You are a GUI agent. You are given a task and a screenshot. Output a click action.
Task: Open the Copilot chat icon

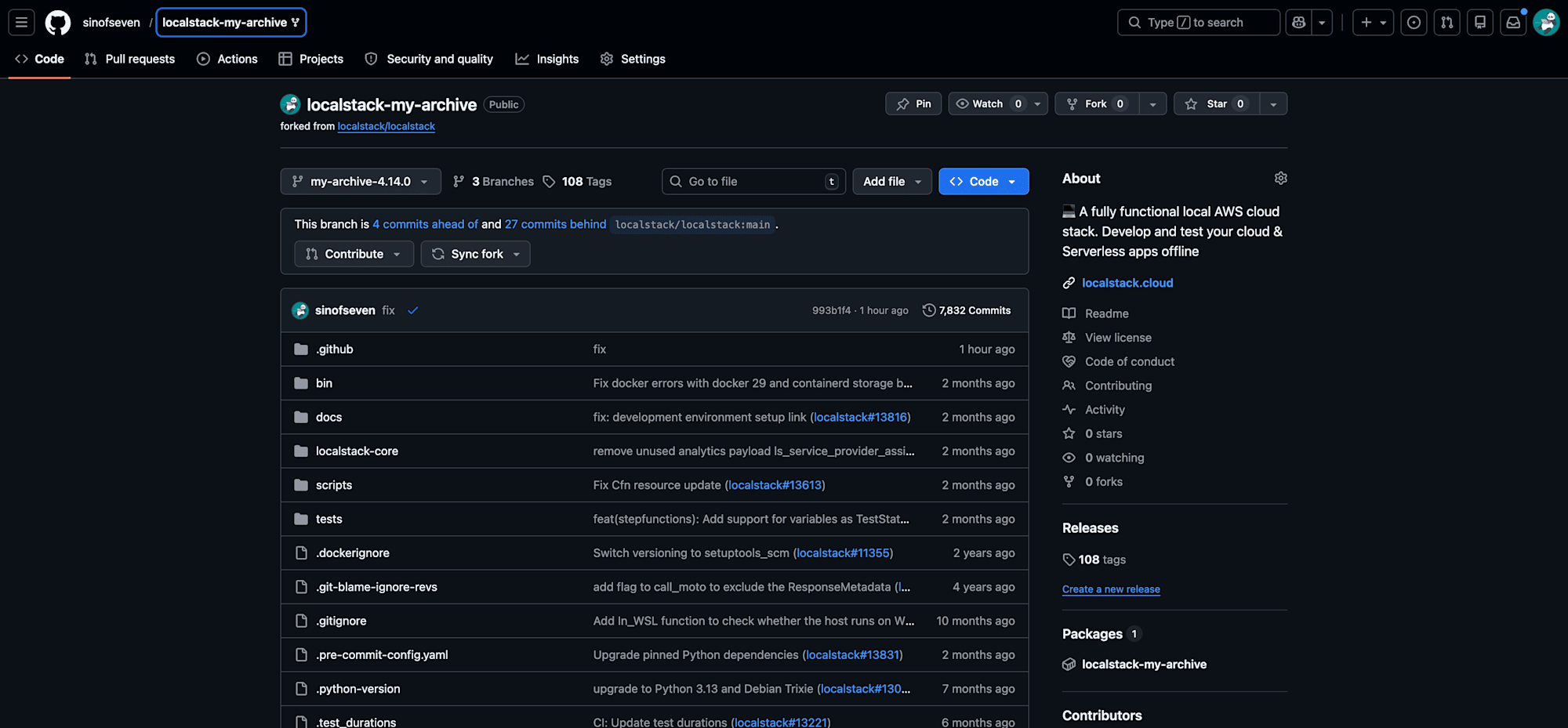coord(1299,23)
